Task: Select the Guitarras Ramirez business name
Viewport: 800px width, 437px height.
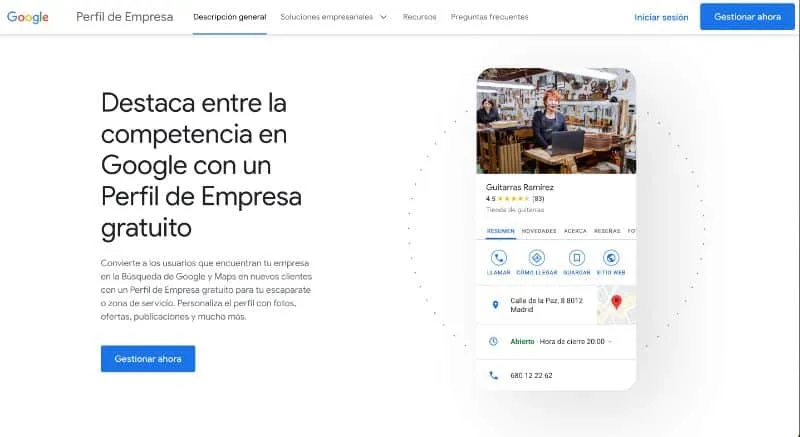Action: (x=519, y=187)
